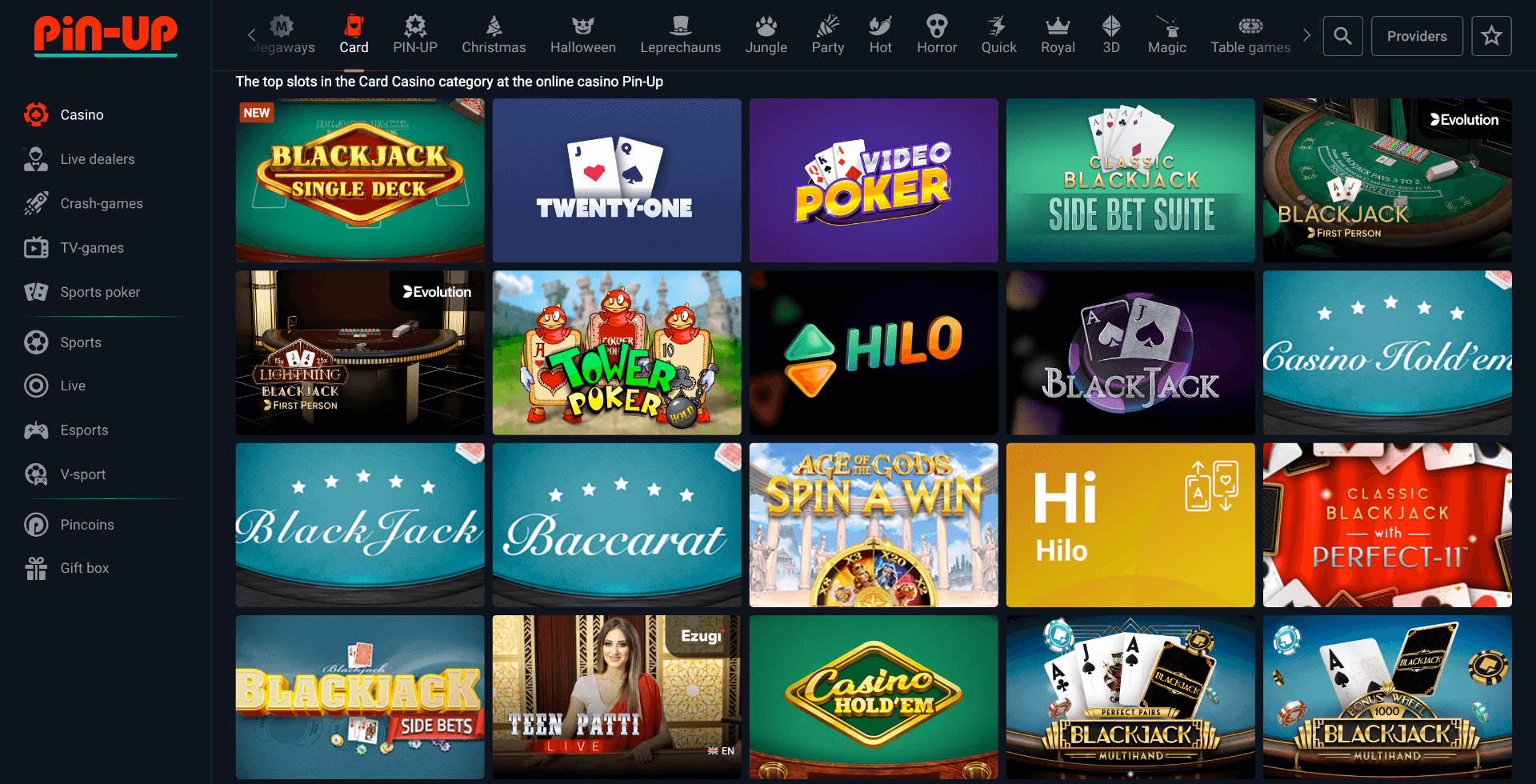The width and height of the screenshot is (1536, 784).
Task: Expand more categories with right arrow
Action: 1307,35
